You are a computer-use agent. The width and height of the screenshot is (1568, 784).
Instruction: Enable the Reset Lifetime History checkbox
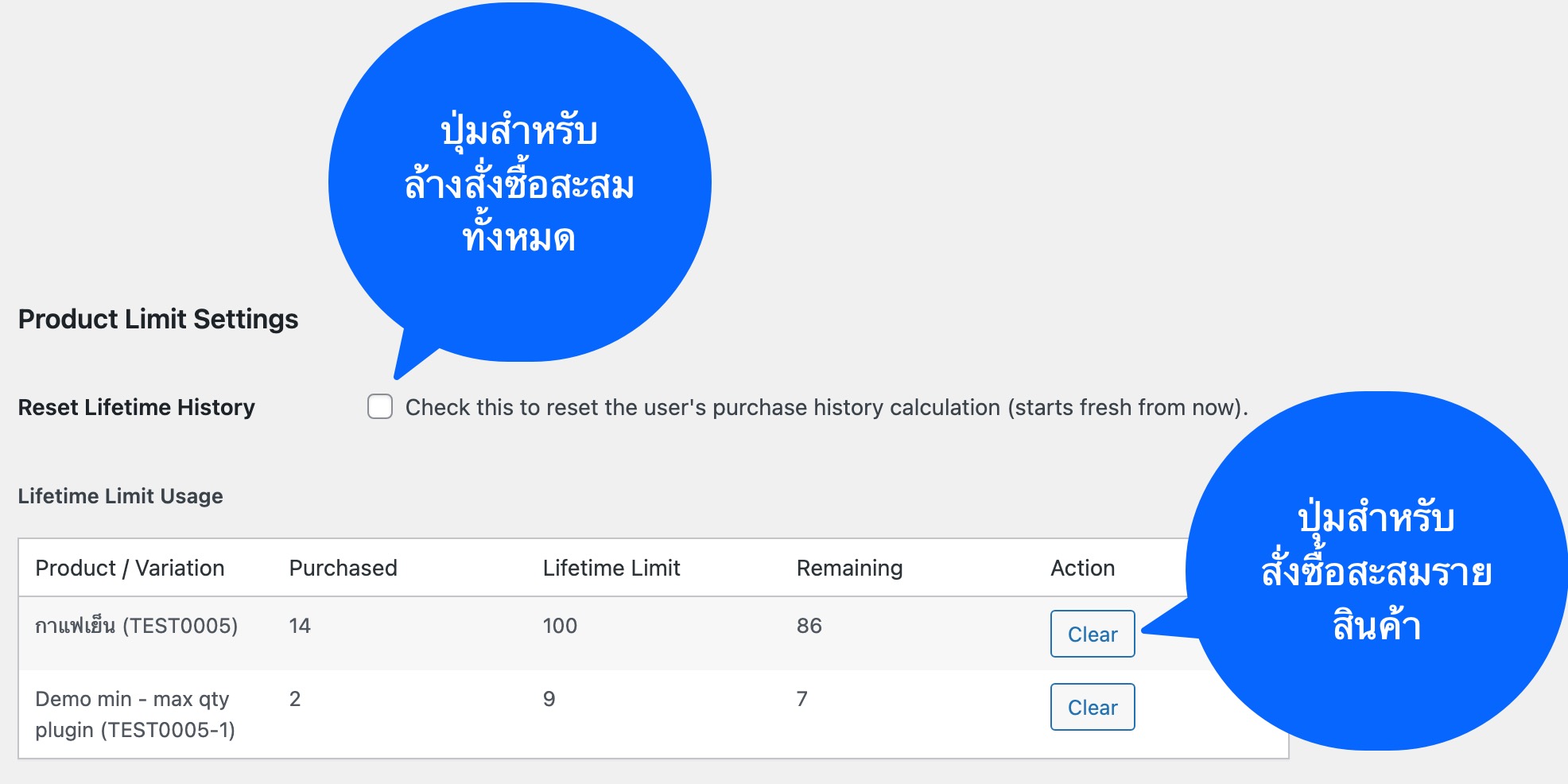380,406
